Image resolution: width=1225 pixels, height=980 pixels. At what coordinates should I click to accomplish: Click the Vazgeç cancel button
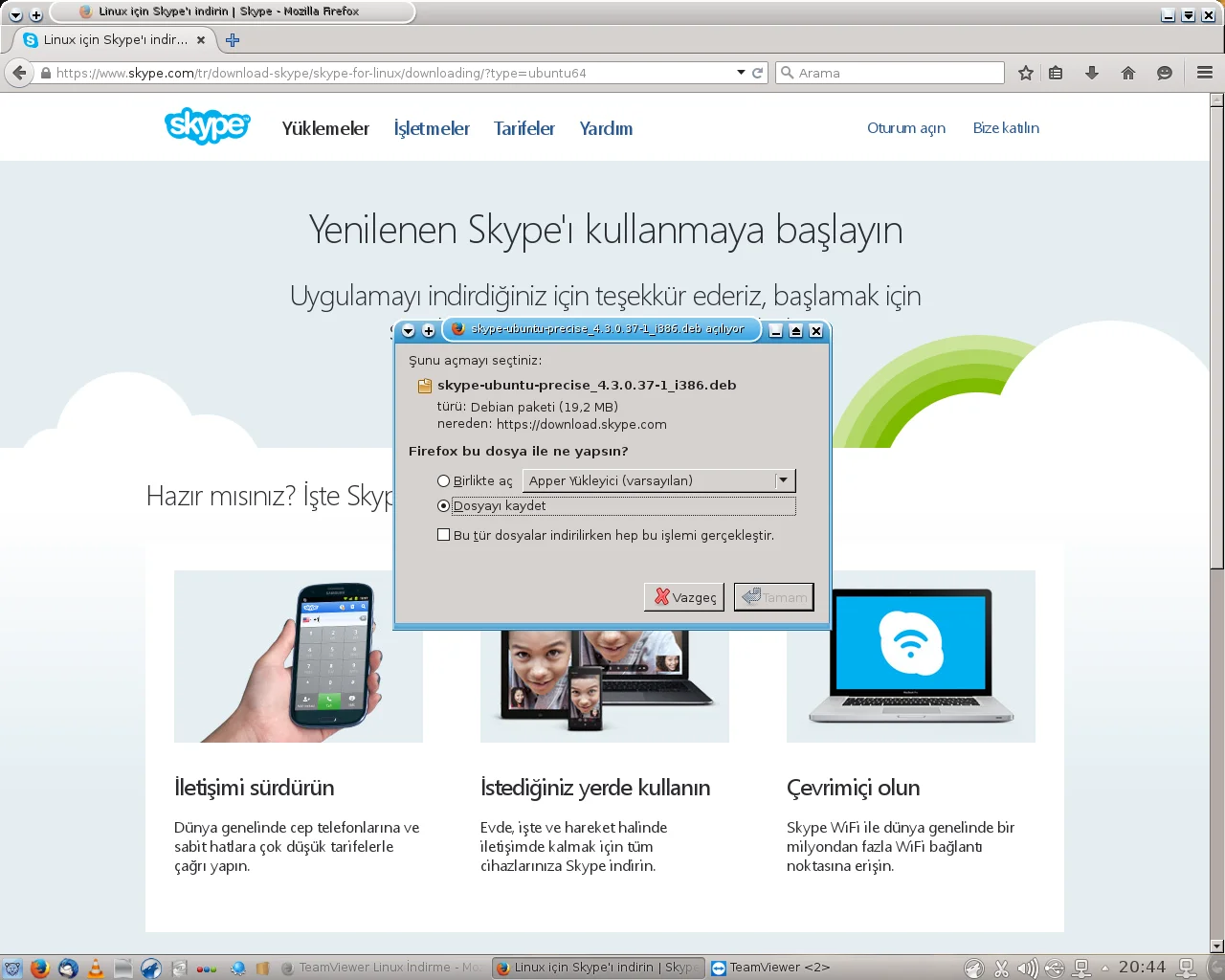pyautogui.click(x=684, y=597)
